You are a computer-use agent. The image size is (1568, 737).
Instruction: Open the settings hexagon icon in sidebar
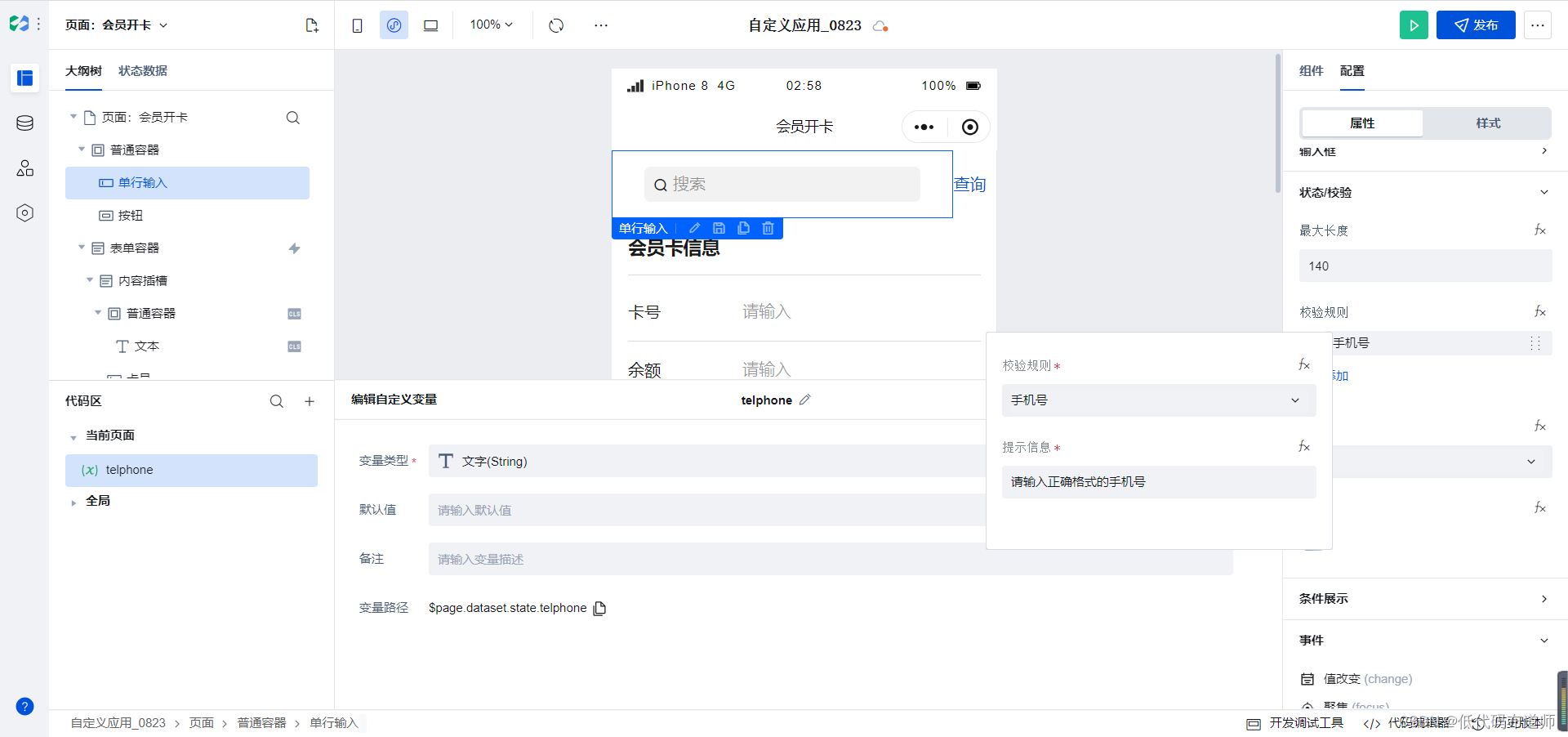24,212
